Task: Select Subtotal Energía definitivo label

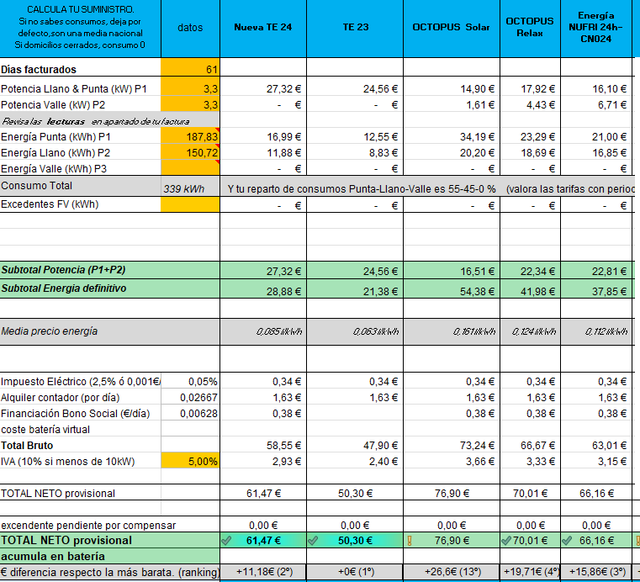Action: pos(64,288)
